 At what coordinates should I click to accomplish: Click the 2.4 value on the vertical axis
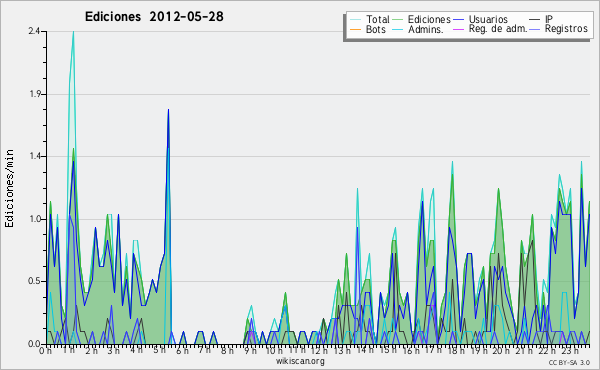34,31
